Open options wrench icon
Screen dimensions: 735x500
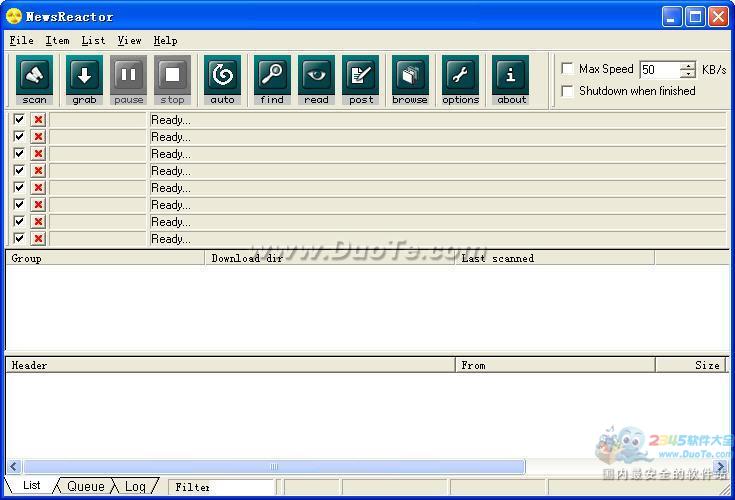point(460,80)
